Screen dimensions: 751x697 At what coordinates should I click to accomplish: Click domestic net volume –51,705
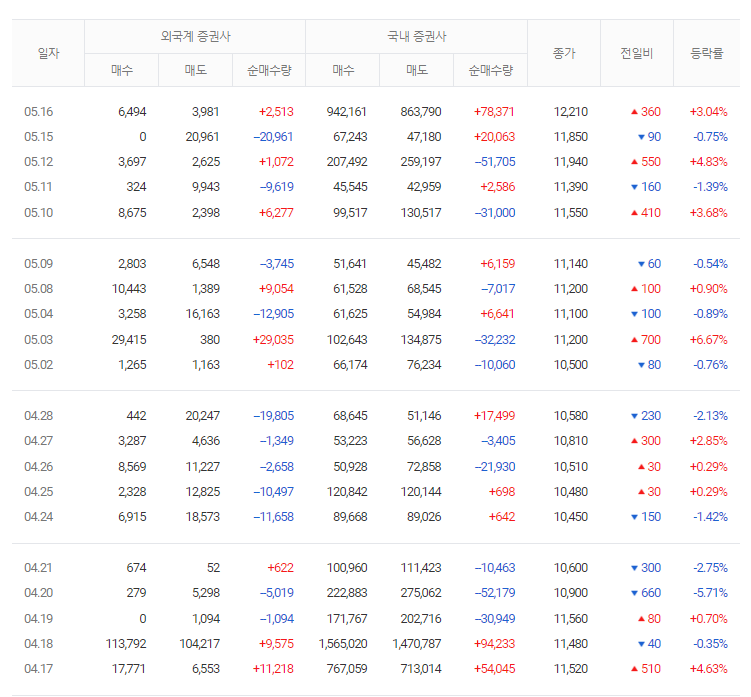(x=495, y=161)
